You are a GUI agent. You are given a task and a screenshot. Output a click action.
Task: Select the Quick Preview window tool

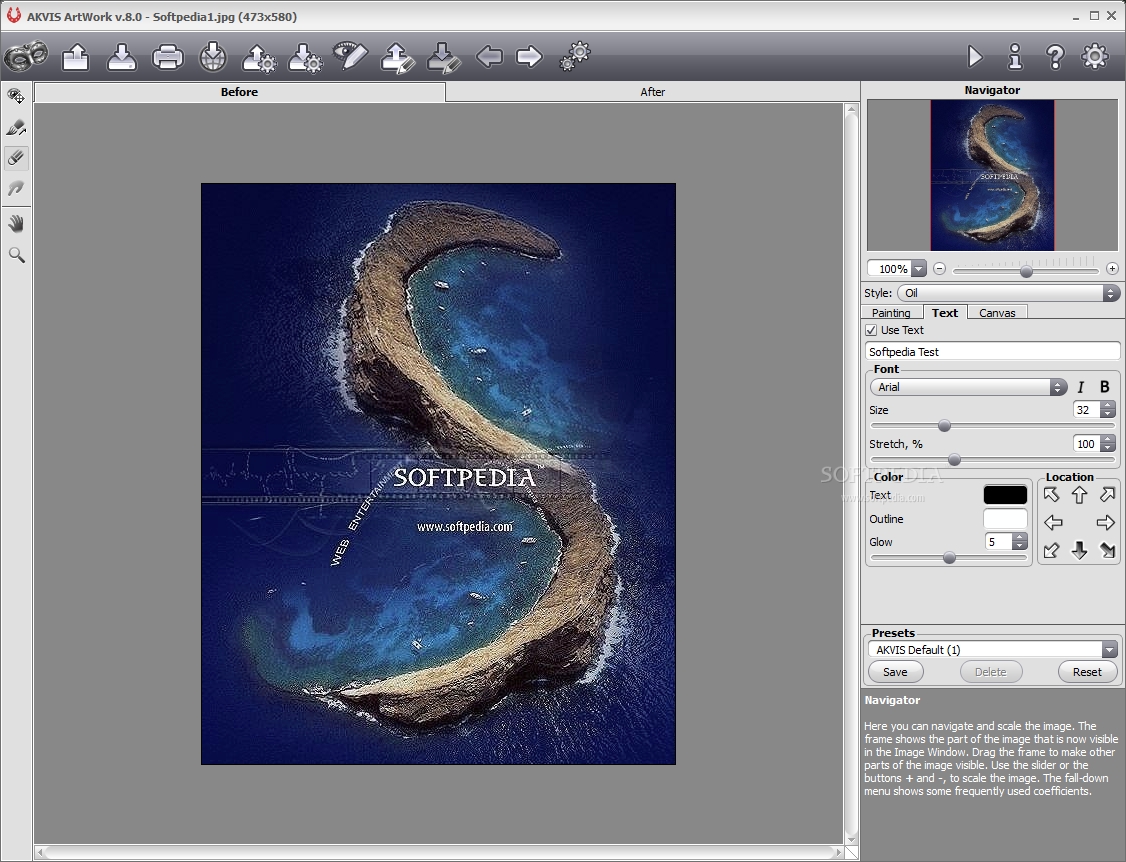coord(16,96)
